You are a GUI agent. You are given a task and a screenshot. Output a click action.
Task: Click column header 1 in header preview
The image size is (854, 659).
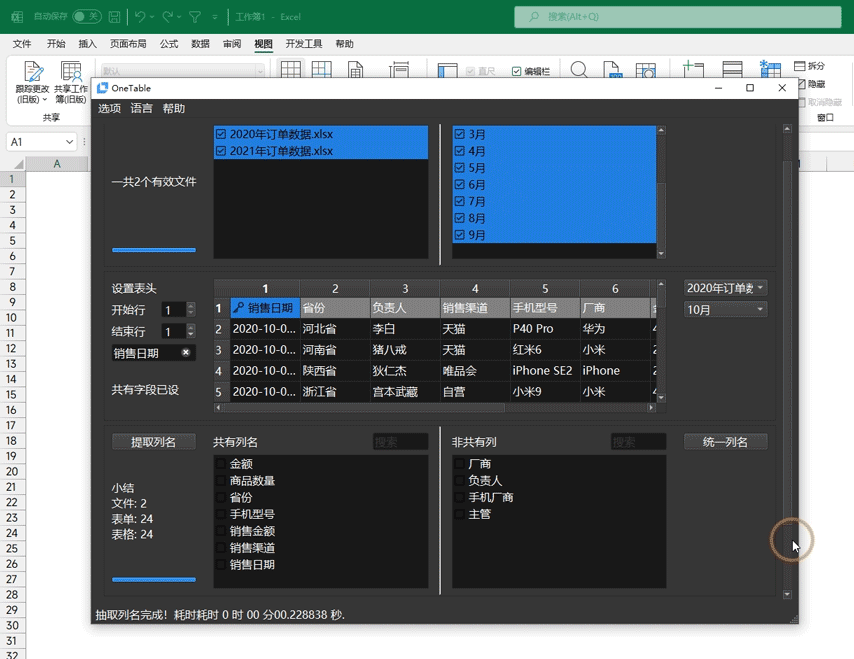(x=265, y=288)
